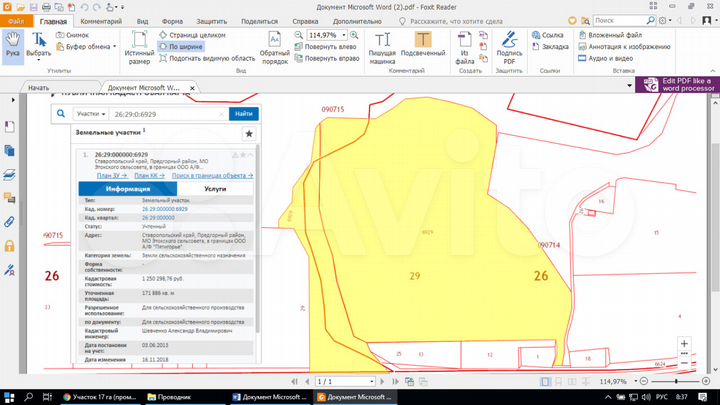This screenshot has height=405, width=720.
Task: Select the Hand (Рука) tool
Action: [x=13, y=46]
